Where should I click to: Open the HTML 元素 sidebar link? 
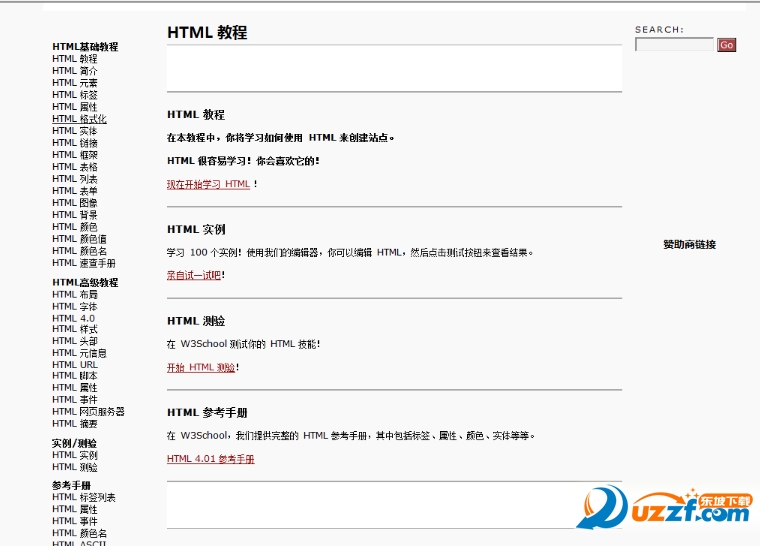(75, 83)
